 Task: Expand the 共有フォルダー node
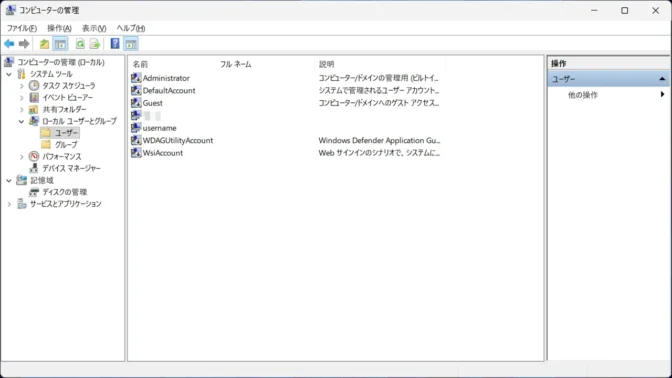tap(21, 110)
